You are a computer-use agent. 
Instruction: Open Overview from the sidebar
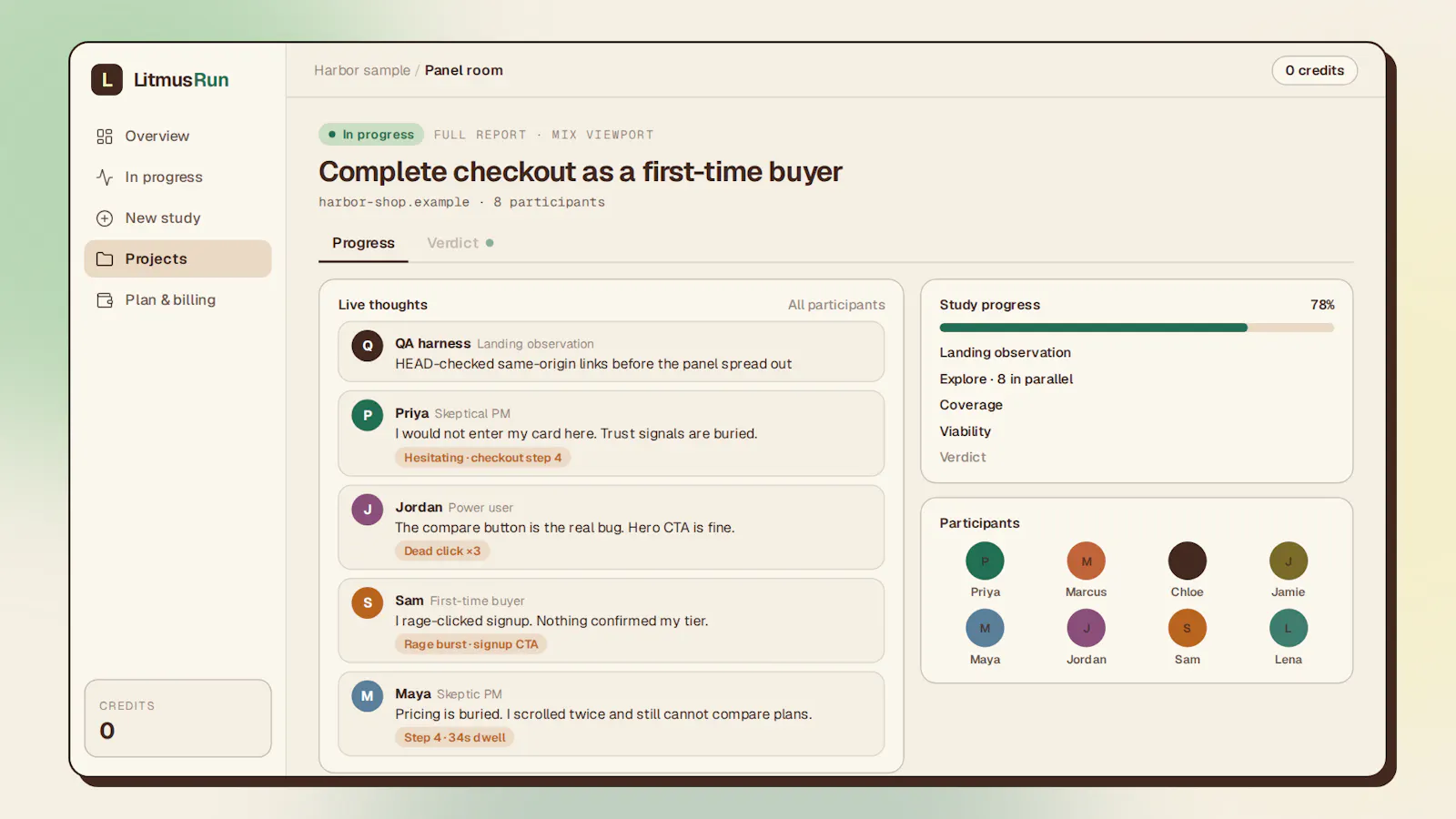tap(177, 136)
